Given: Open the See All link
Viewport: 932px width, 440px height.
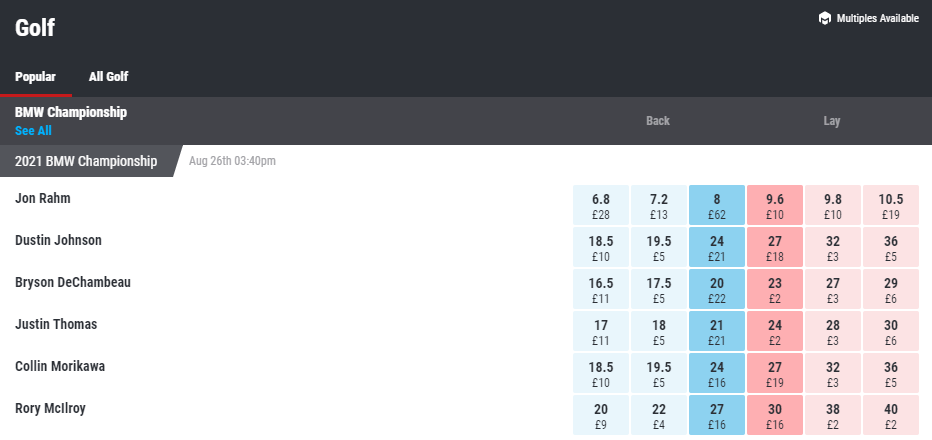Looking at the screenshot, I should [33, 131].
